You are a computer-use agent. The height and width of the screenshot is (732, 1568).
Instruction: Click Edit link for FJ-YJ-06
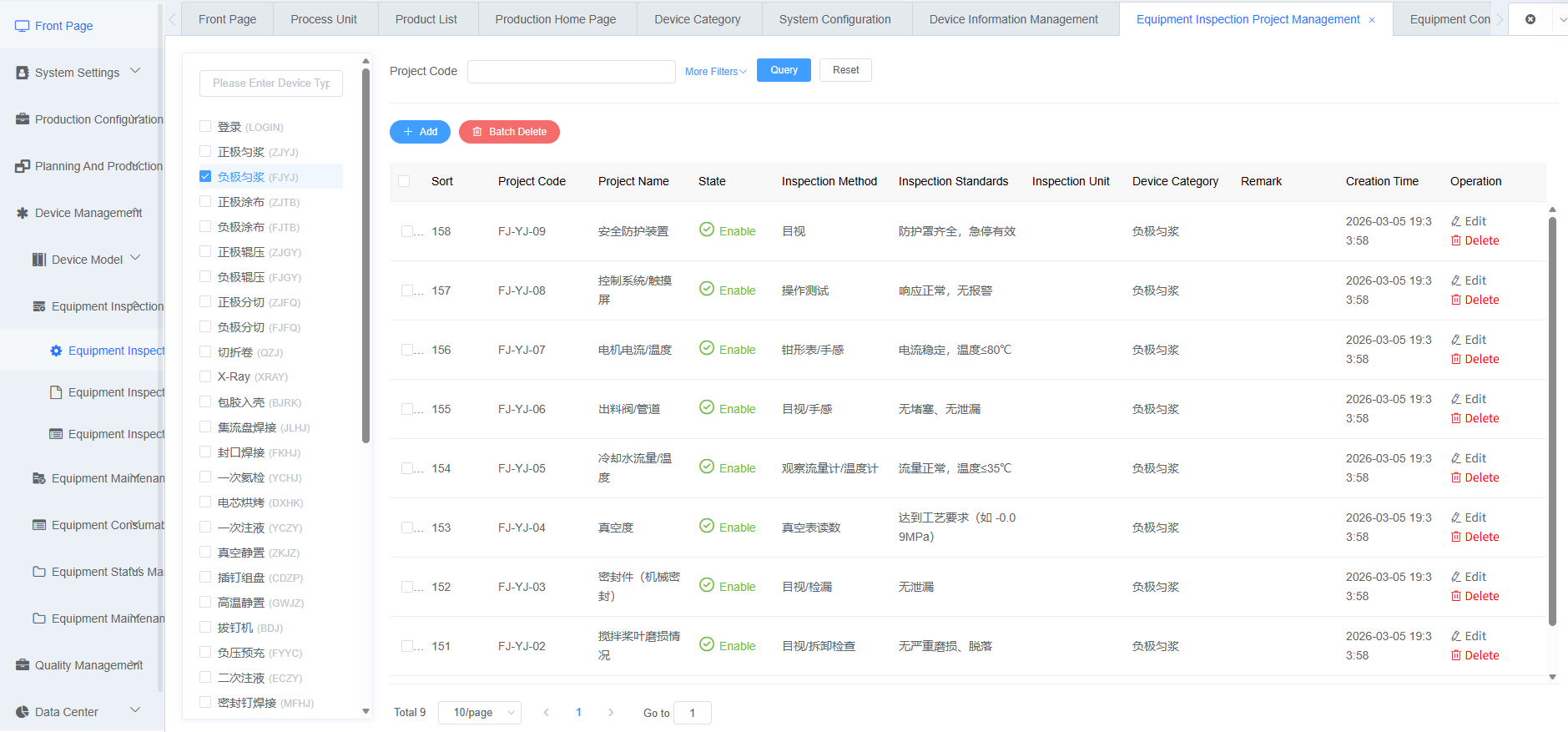pos(1469,399)
